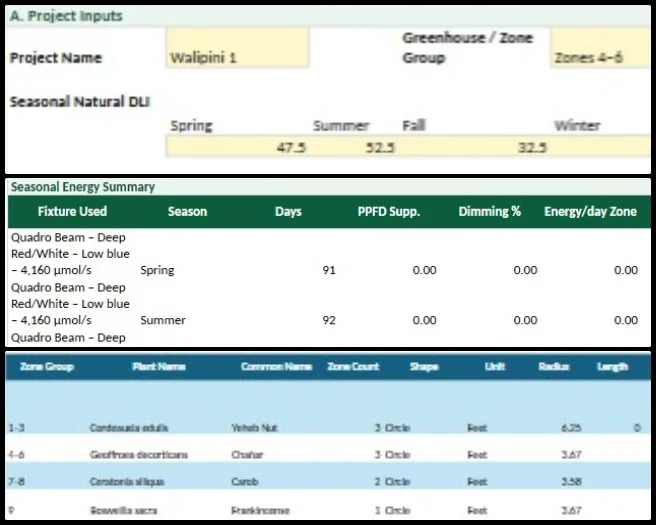Click the Chañar common name
656x525 pixels.
coord(247,454)
